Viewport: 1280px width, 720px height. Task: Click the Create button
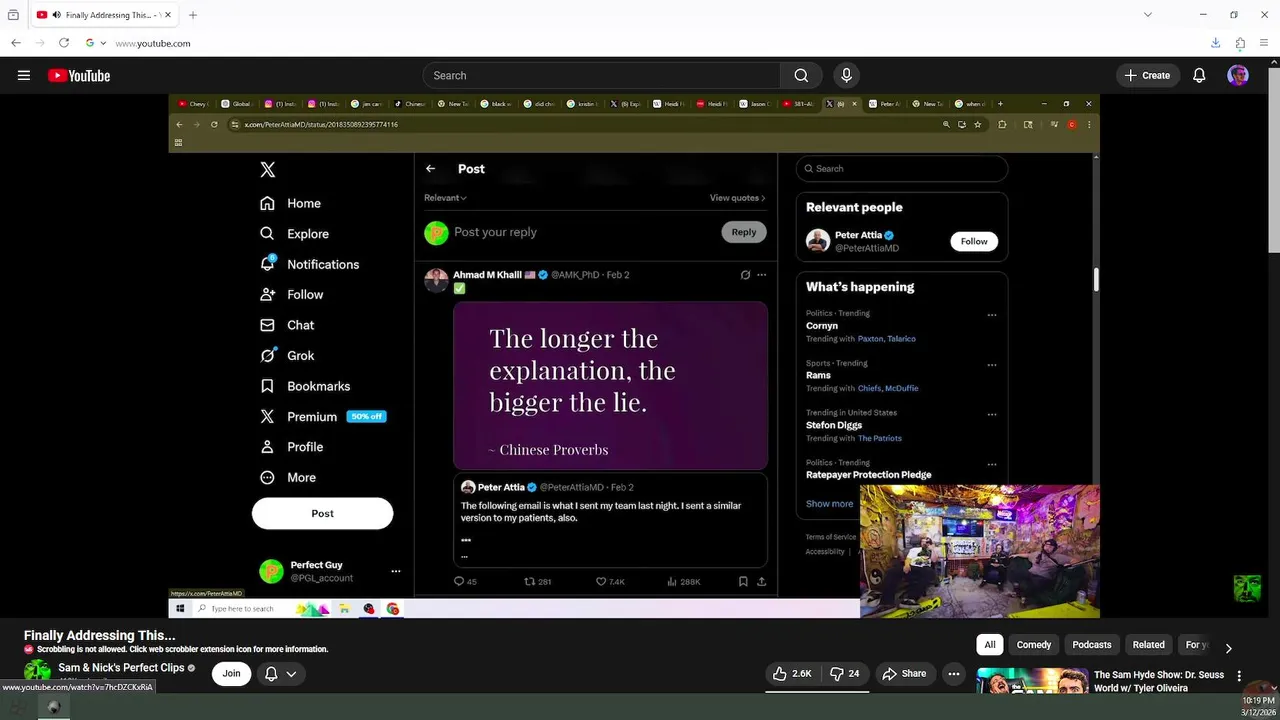[1147, 76]
